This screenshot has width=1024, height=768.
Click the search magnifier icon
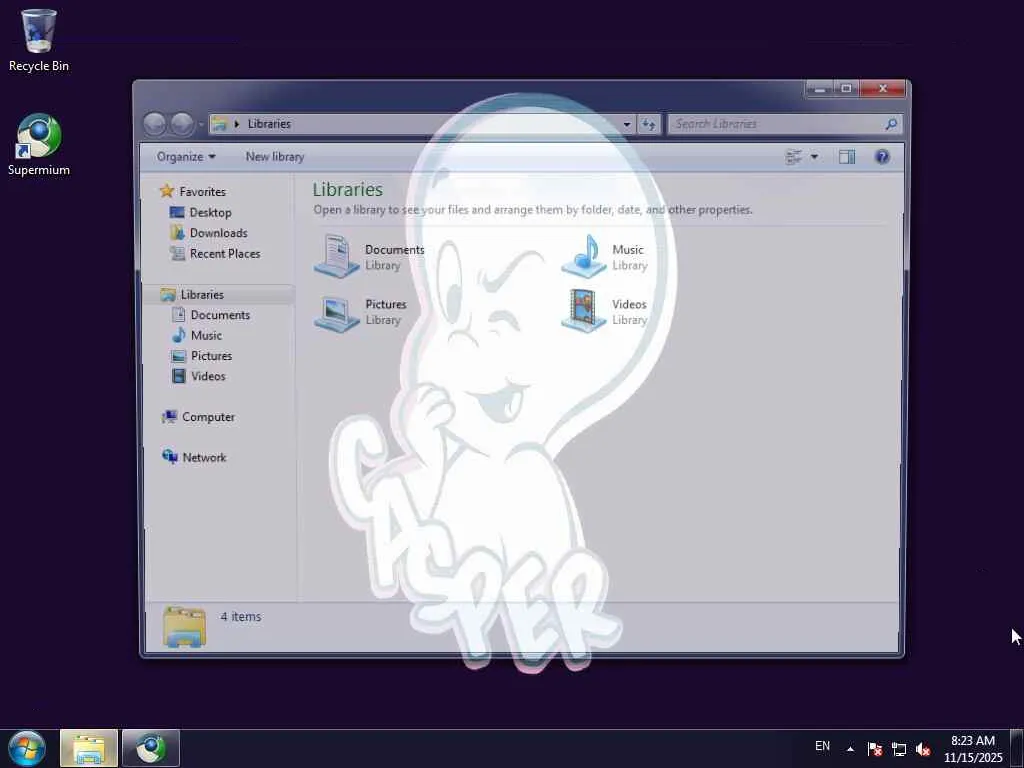pos(891,123)
